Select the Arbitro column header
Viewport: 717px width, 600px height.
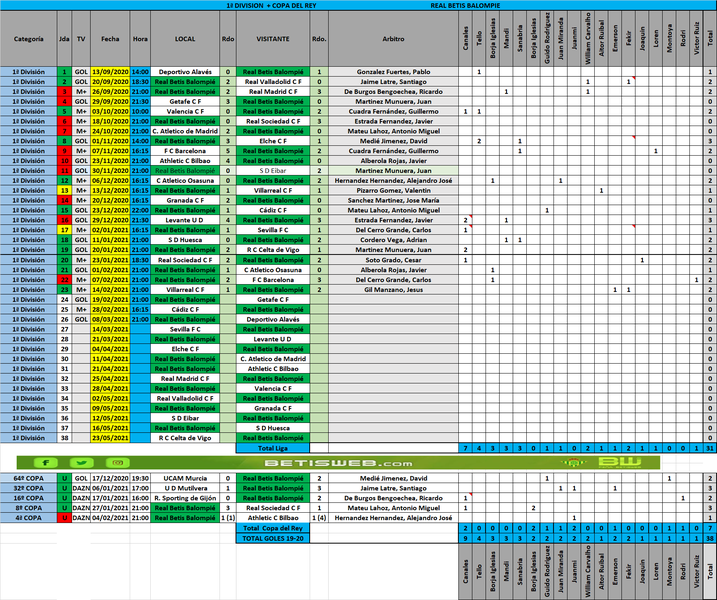click(393, 39)
